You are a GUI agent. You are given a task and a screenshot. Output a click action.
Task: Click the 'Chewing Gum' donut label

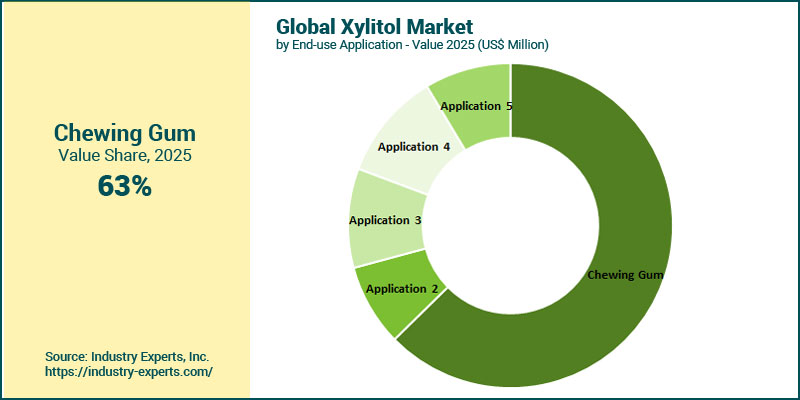tap(626, 275)
